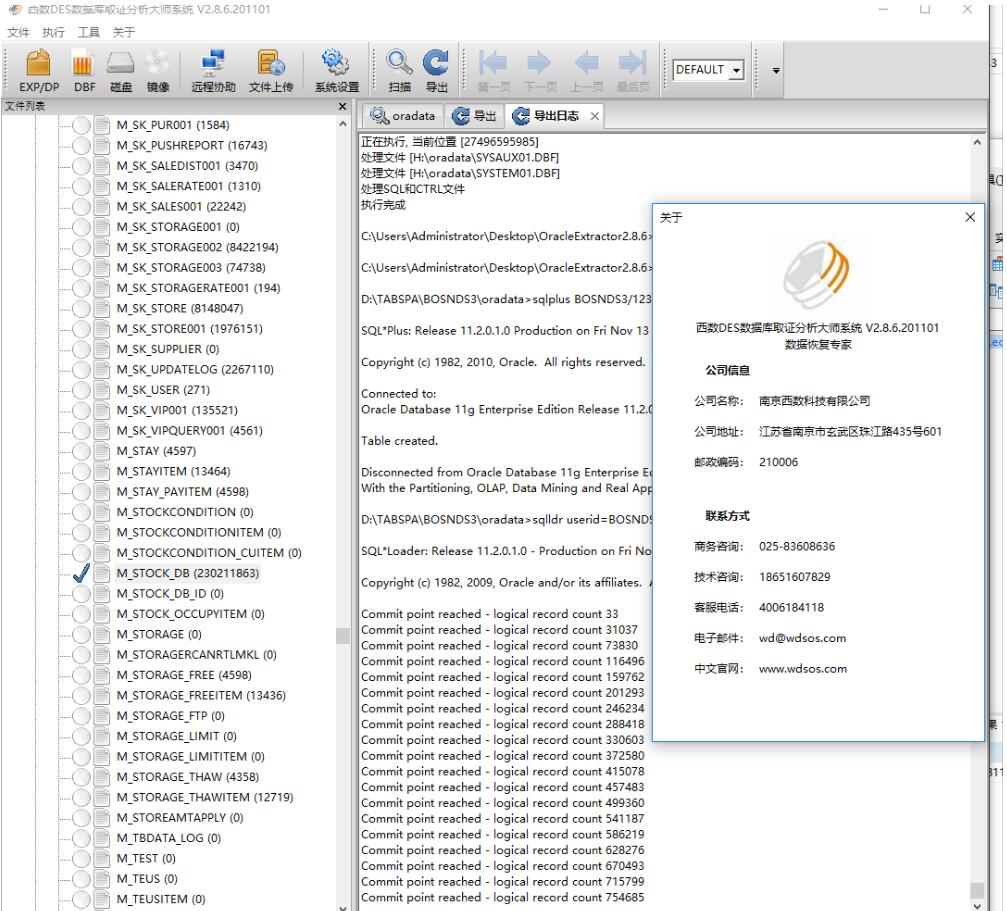The height and width of the screenshot is (911, 1007).
Task: Click the DBF toolbar icon
Action: pos(83,71)
